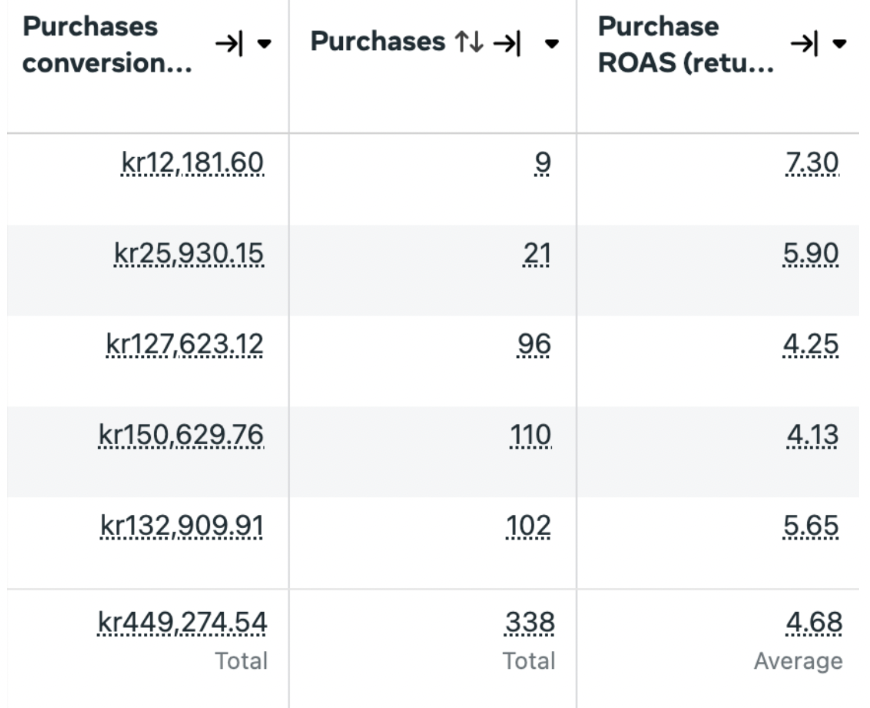Viewport: 870px width, 708px height.
Task: Click the 7.30 ROAS value
Action: point(812,163)
